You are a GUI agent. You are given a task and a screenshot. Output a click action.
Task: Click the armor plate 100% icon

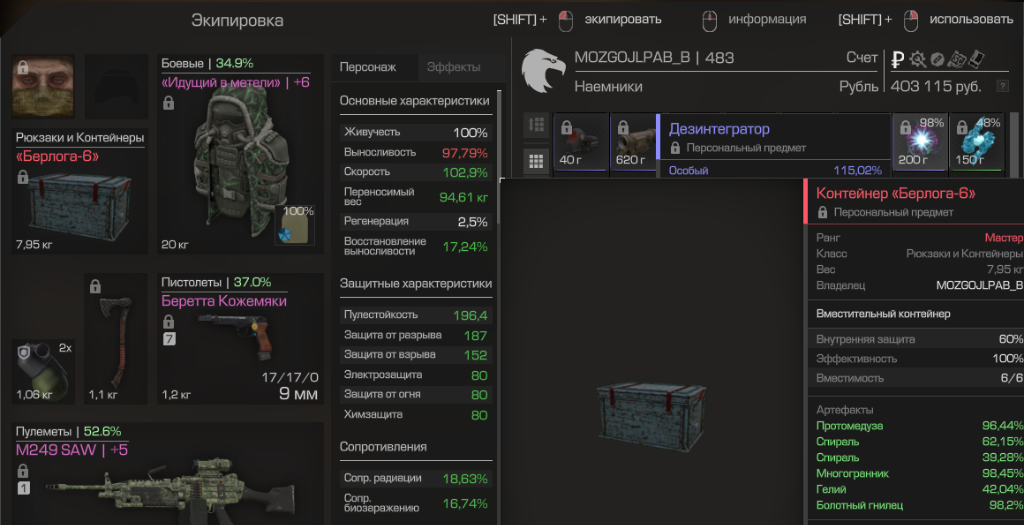295,225
